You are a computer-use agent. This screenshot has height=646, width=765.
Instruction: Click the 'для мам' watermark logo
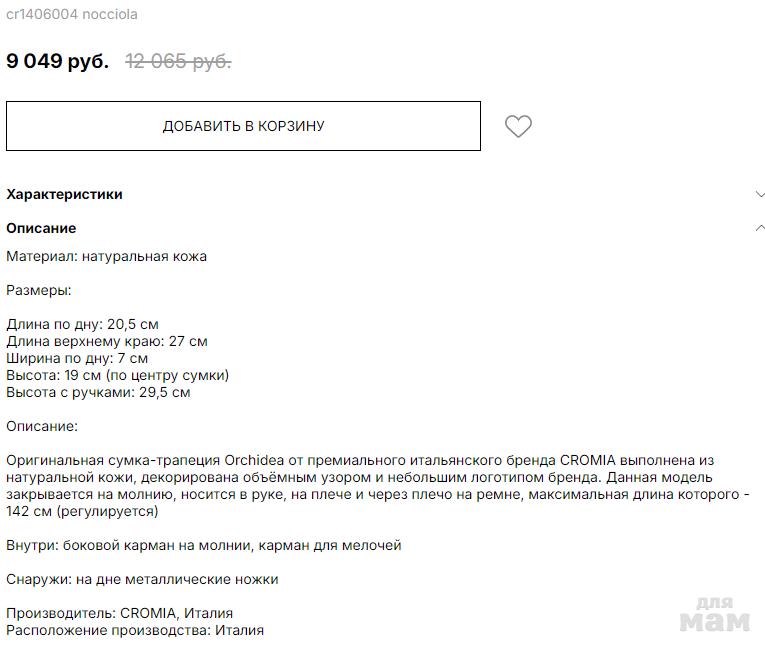pos(714,613)
